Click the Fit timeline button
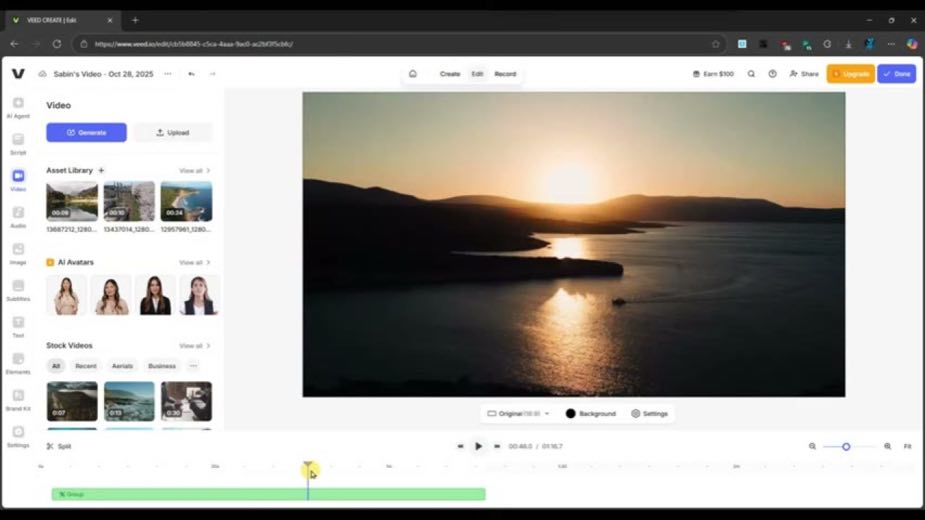The height and width of the screenshot is (520, 925). pos(907,446)
